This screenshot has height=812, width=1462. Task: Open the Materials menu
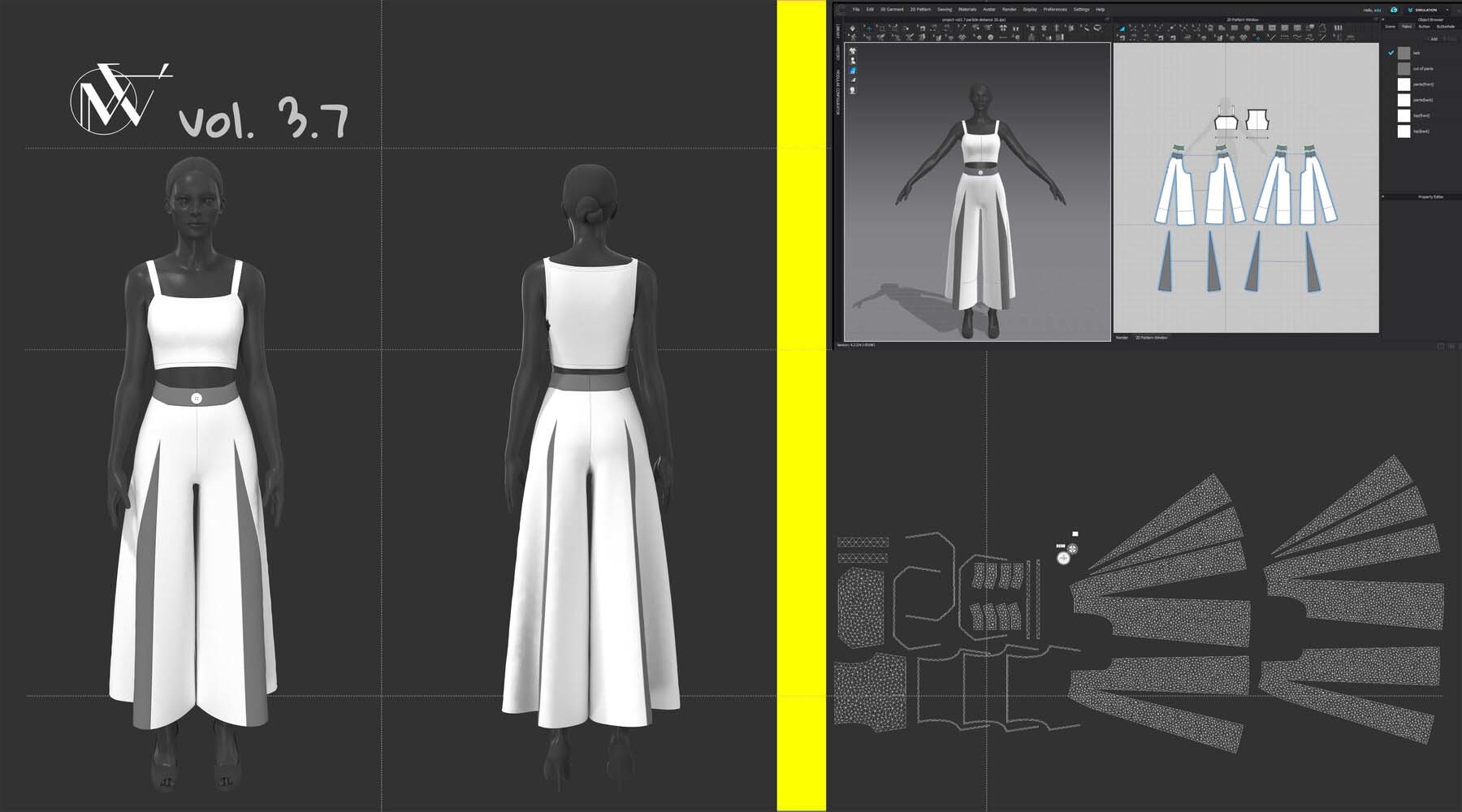[x=967, y=10]
